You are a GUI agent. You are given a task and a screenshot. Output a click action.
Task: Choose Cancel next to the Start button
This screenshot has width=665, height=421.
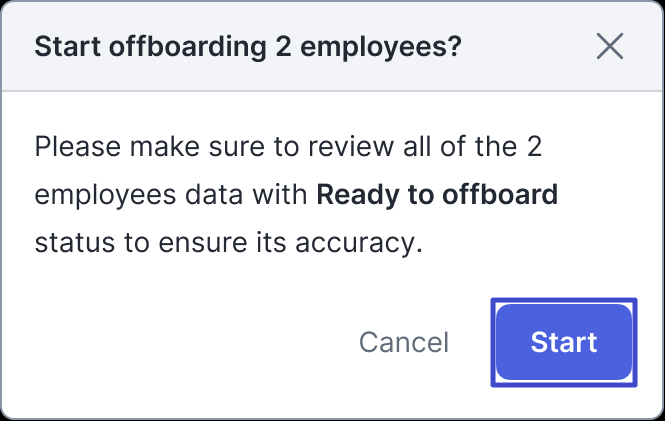point(404,342)
